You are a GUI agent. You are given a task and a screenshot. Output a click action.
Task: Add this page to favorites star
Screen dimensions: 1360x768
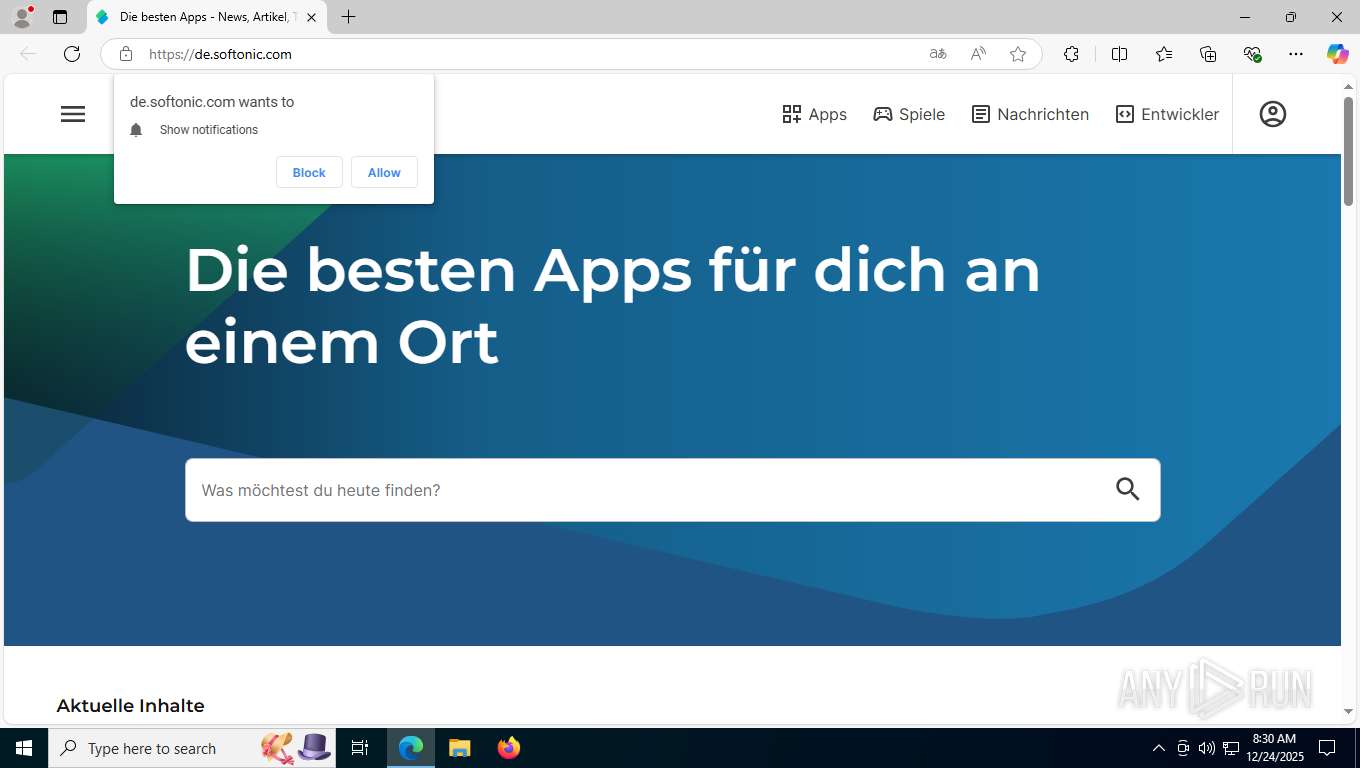pos(1018,54)
